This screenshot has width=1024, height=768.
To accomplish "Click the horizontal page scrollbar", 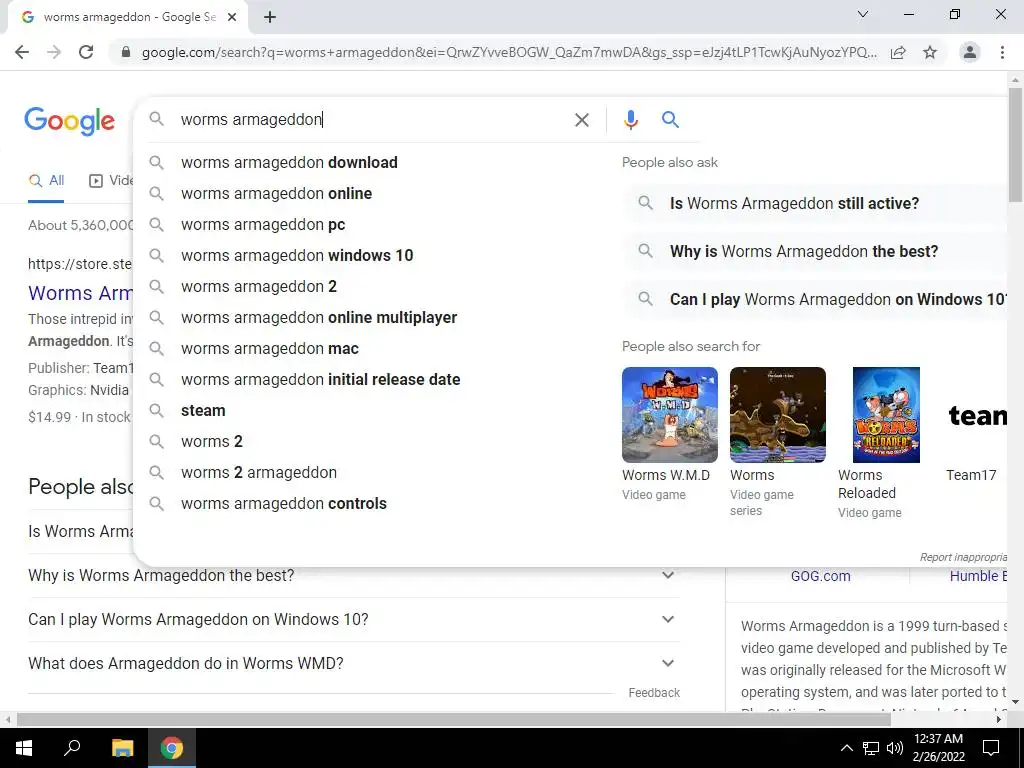I will pos(454,720).
